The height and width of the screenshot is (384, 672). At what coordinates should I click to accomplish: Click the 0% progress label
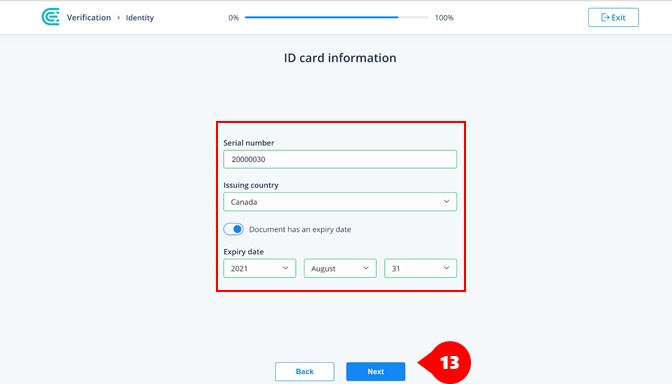(233, 18)
